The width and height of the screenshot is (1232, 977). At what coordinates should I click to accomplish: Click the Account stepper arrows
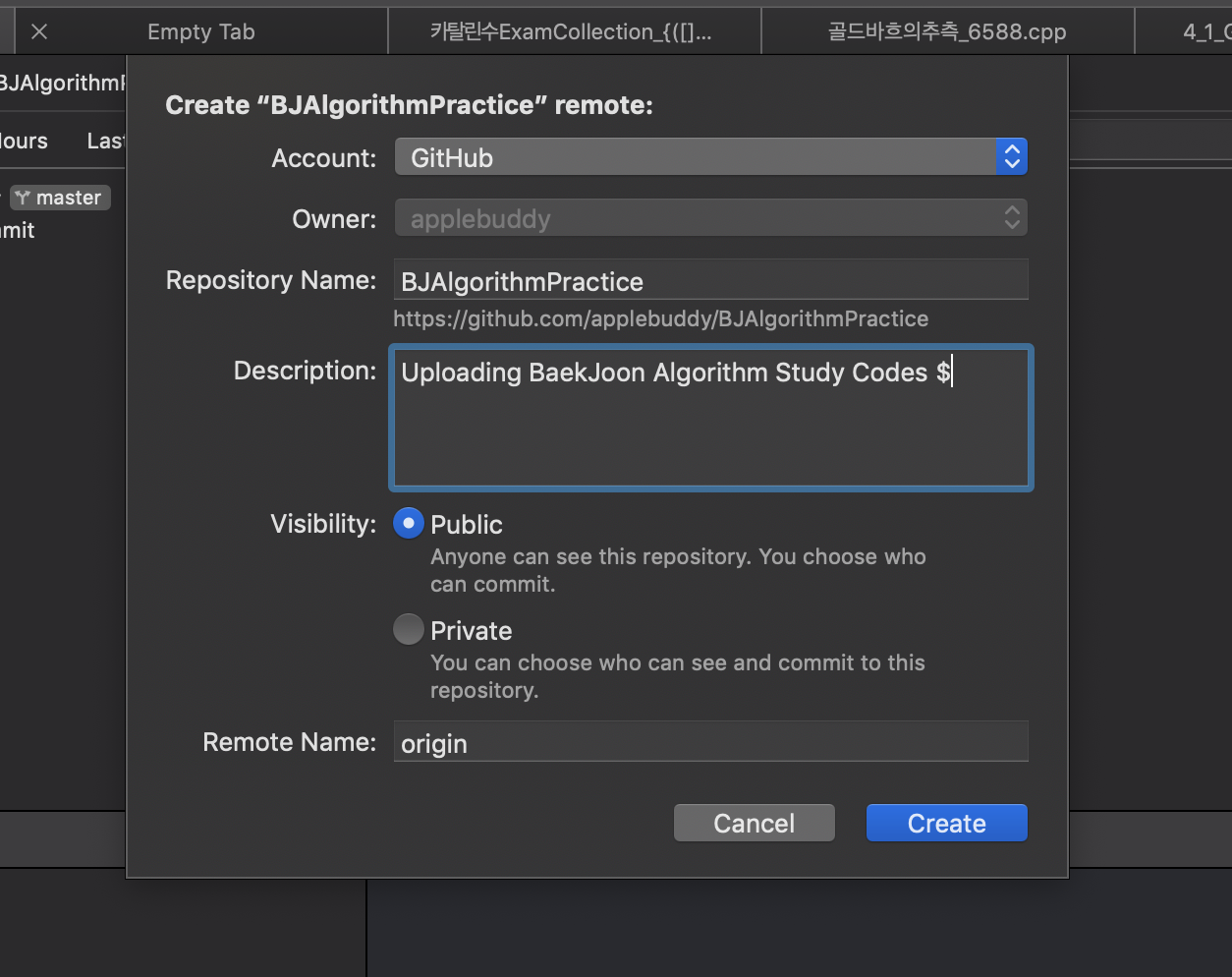(x=1012, y=157)
